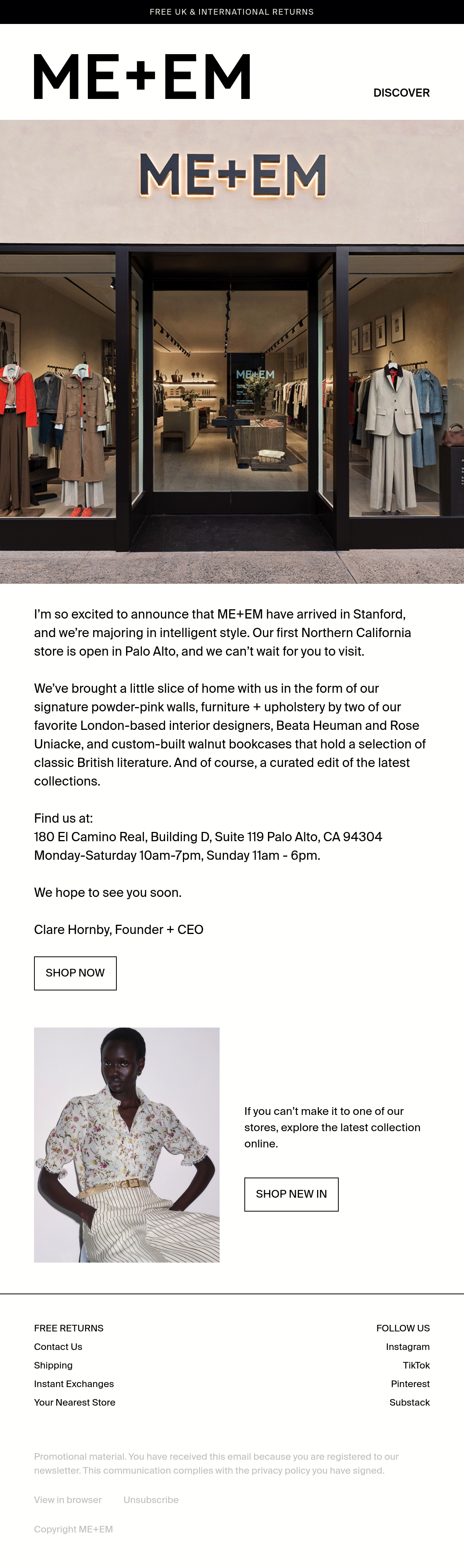Click the Unsubscribe link
The image size is (464, 1568).
tap(151, 1500)
